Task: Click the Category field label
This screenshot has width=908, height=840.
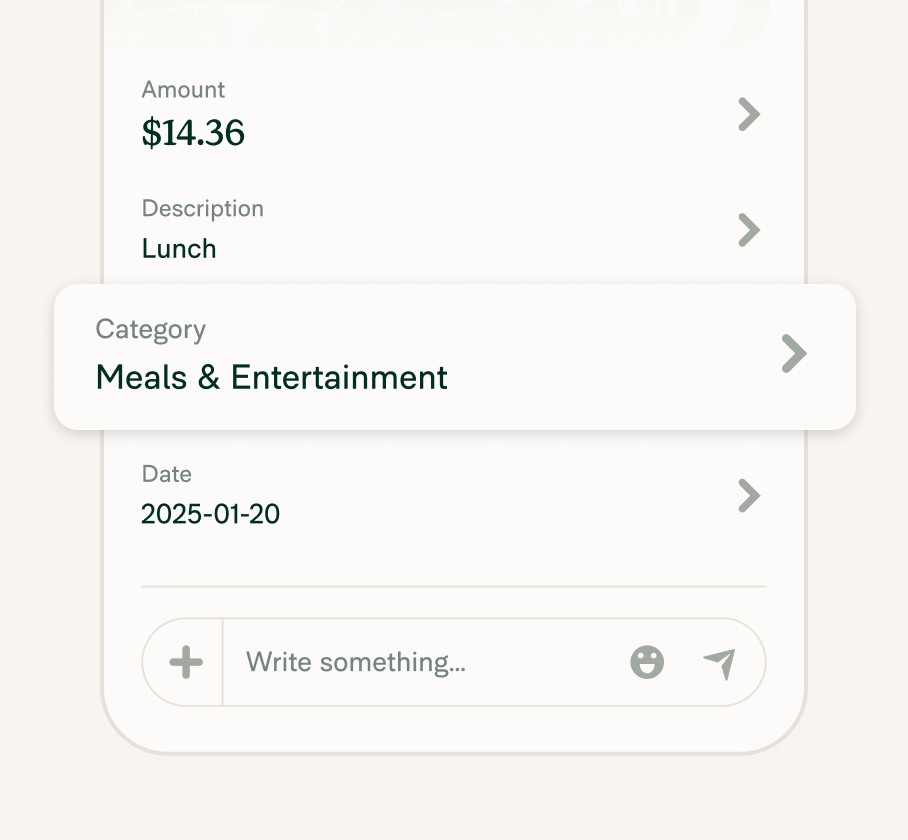Action: (x=151, y=330)
